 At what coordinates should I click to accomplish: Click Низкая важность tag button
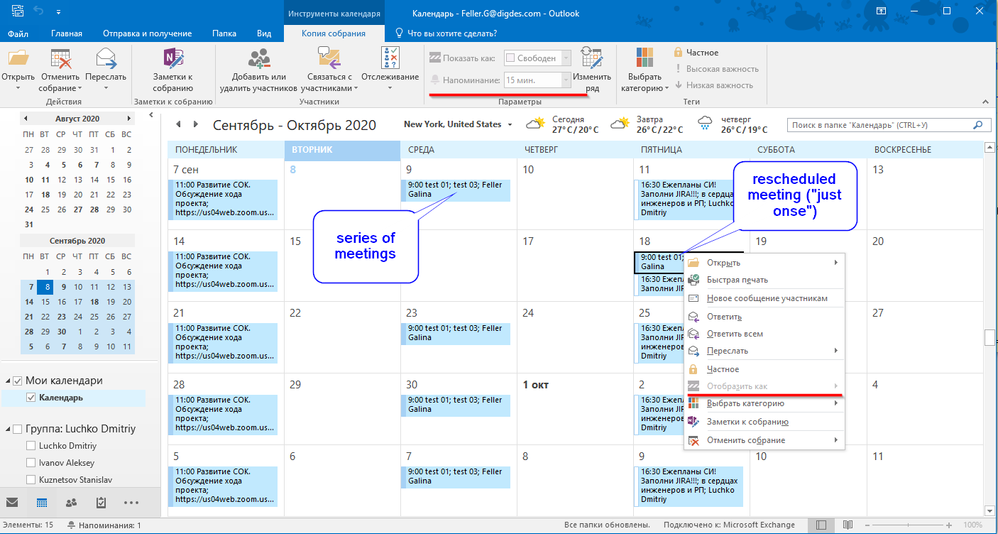tap(713, 85)
